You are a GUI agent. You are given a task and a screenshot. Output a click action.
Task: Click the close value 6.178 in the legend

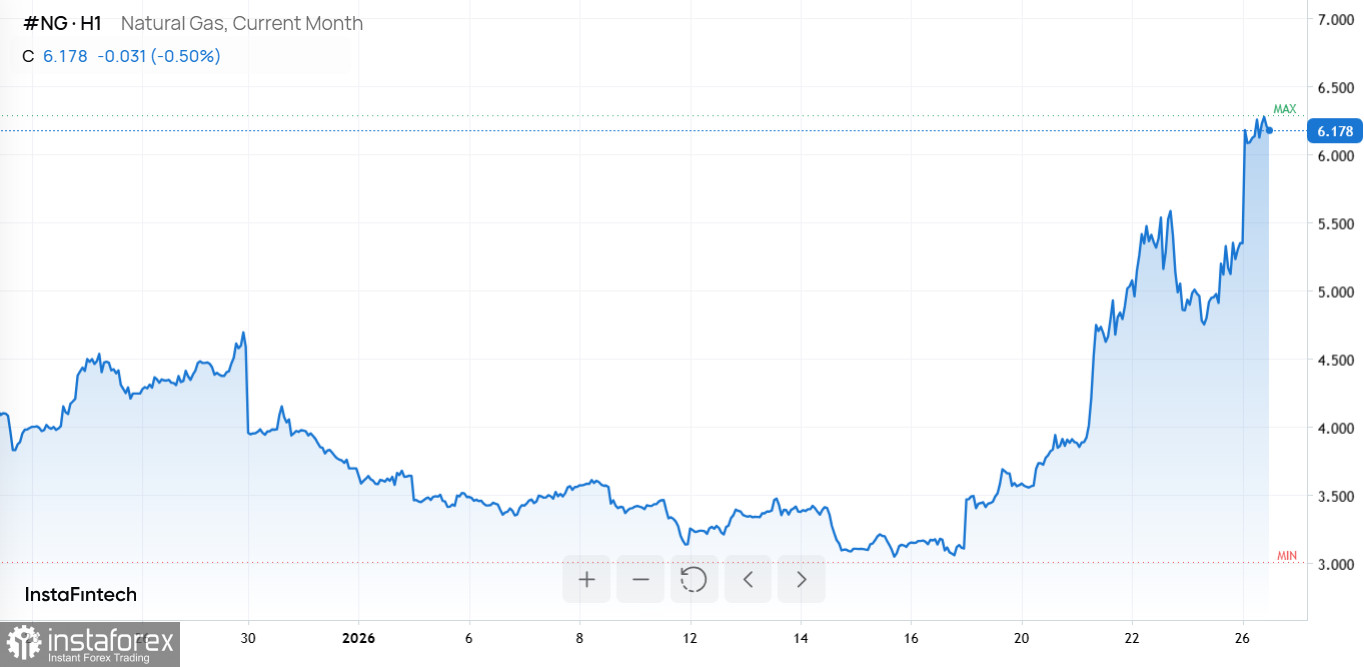(65, 56)
